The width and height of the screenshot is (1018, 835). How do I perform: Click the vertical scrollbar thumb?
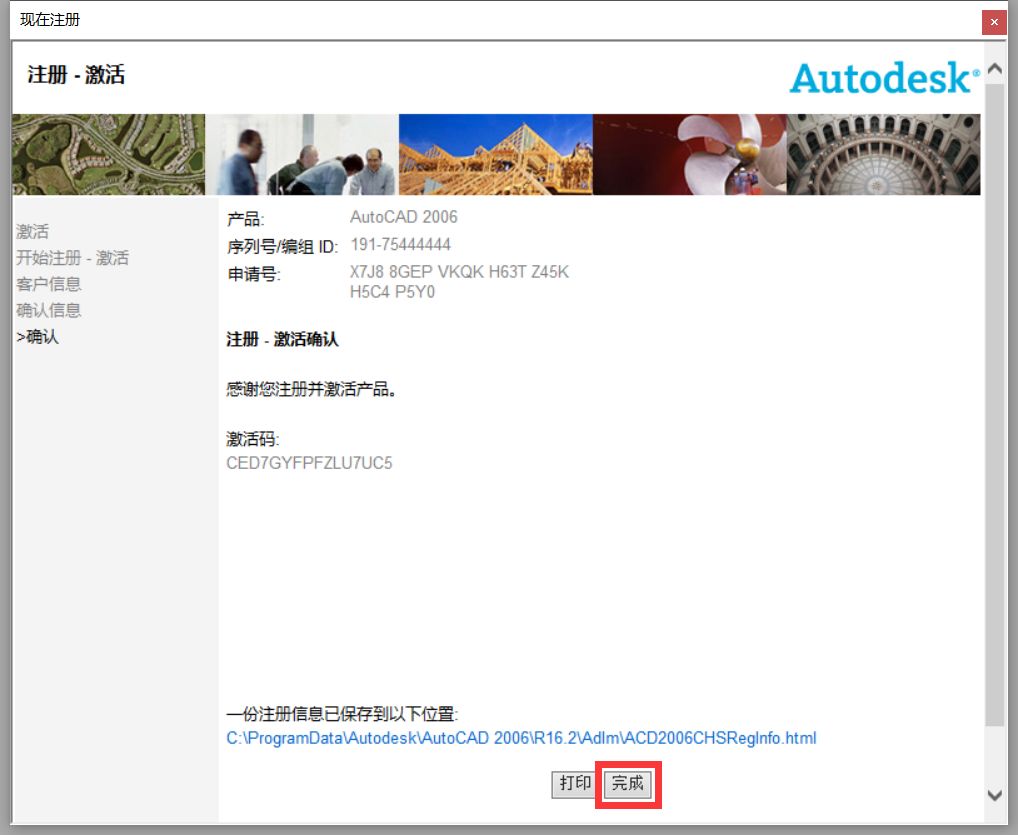[x=994, y=403]
